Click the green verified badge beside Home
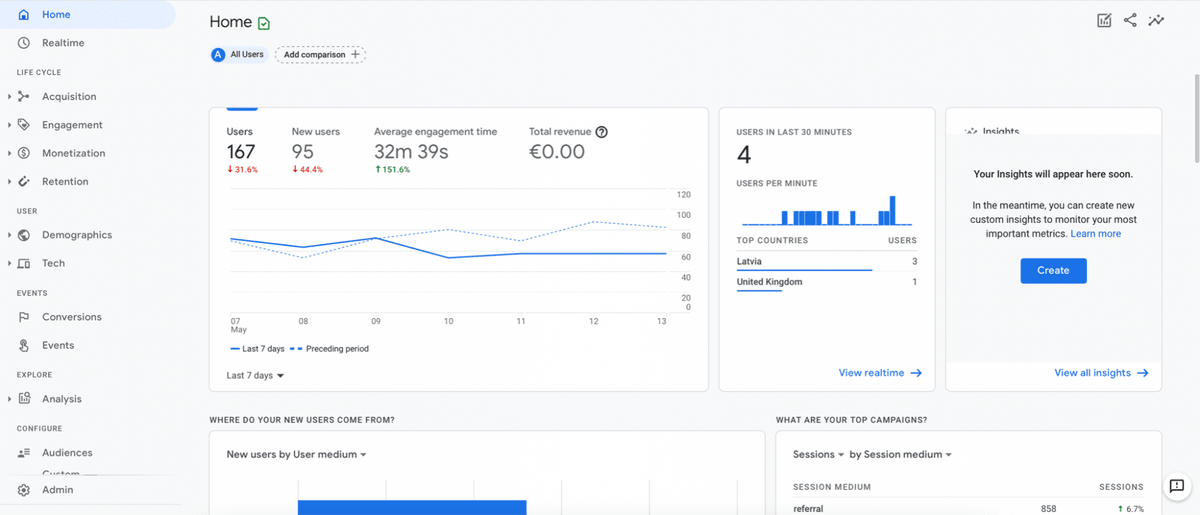 tap(264, 23)
